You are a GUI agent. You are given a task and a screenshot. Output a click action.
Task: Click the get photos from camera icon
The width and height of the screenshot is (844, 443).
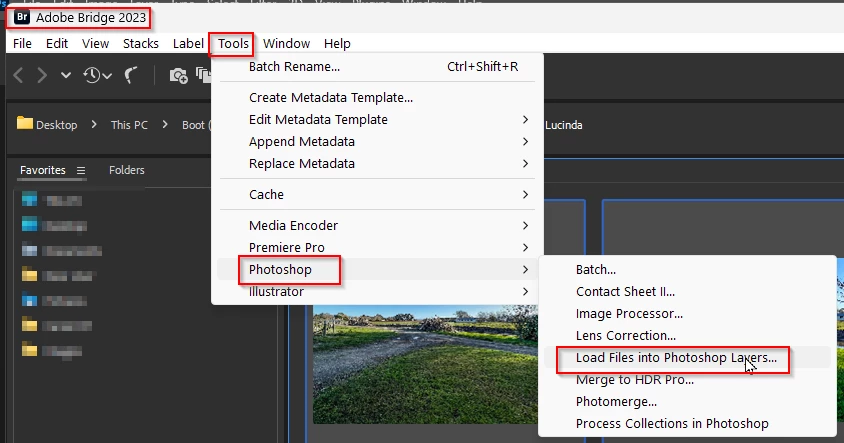point(178,75)
